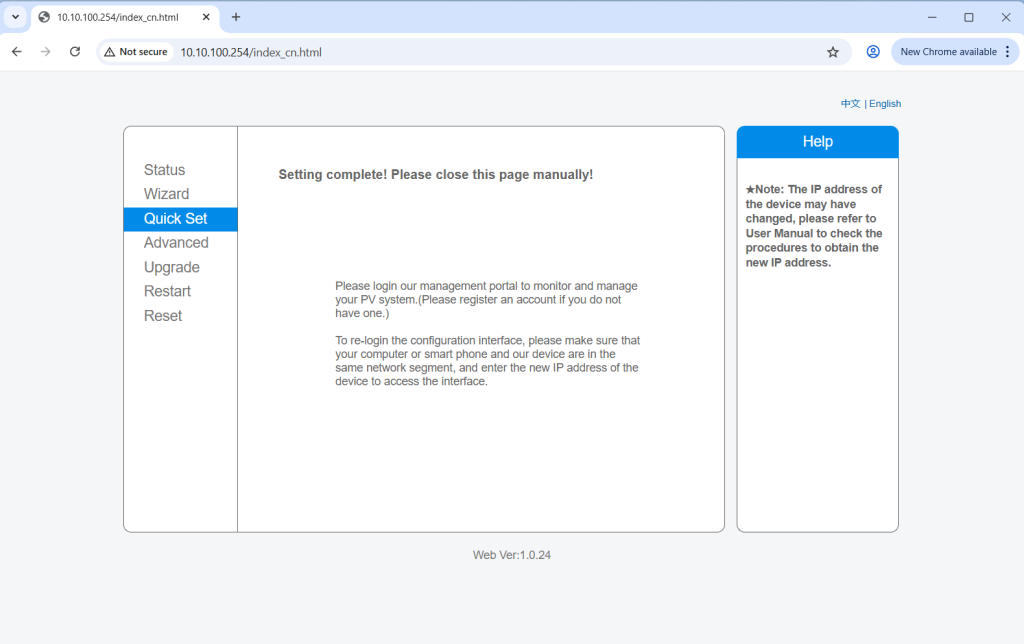Screen dimensions: 1024x644
Task: Go to Advanced settings
Action: 176,243
